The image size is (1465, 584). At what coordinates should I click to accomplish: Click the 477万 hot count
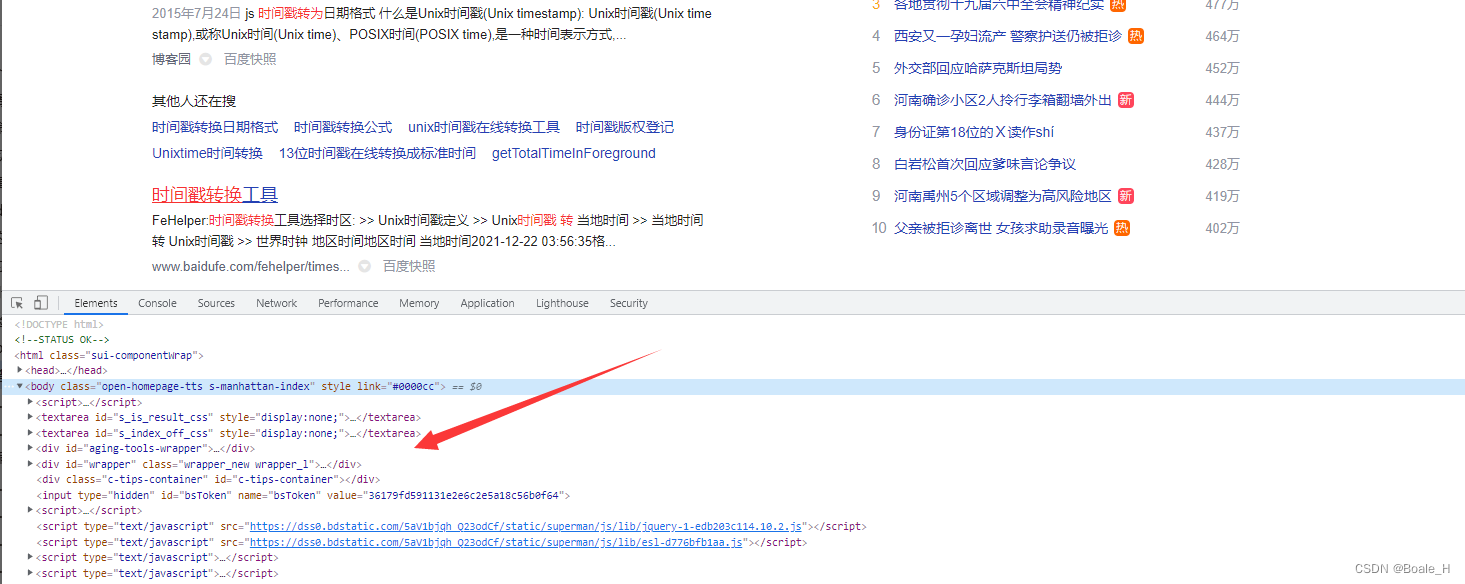pyautogui.click(x=1222, y=5)
